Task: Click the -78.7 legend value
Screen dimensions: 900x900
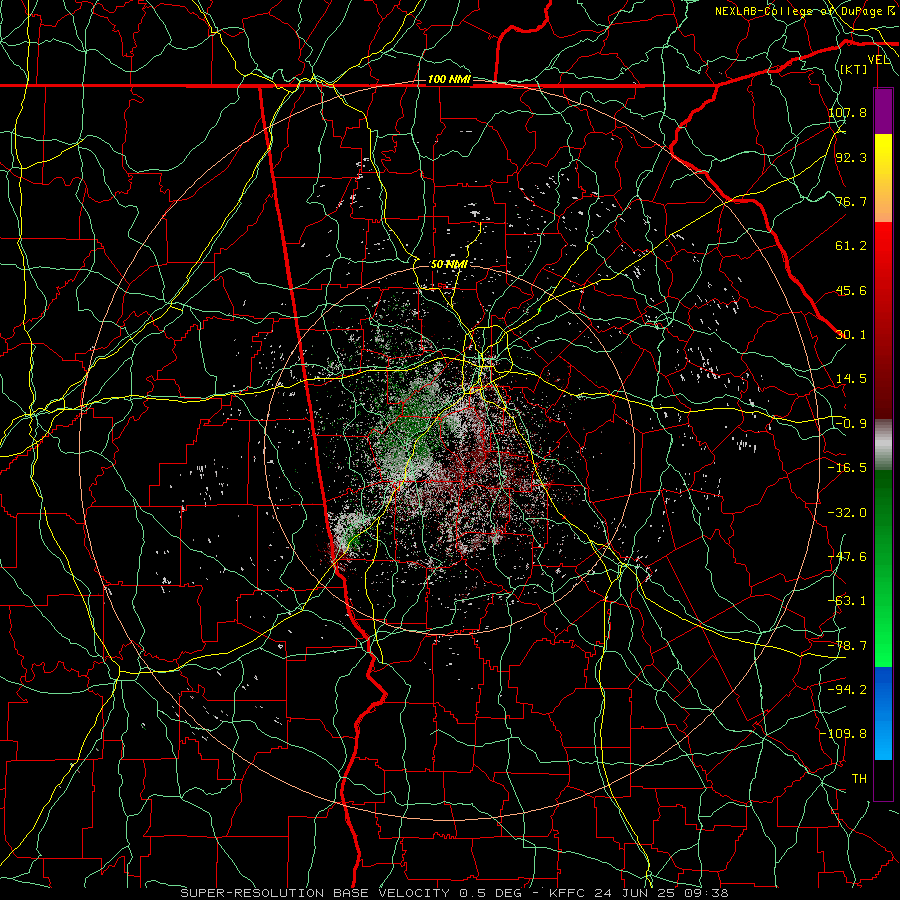Action: pos(847,646)
